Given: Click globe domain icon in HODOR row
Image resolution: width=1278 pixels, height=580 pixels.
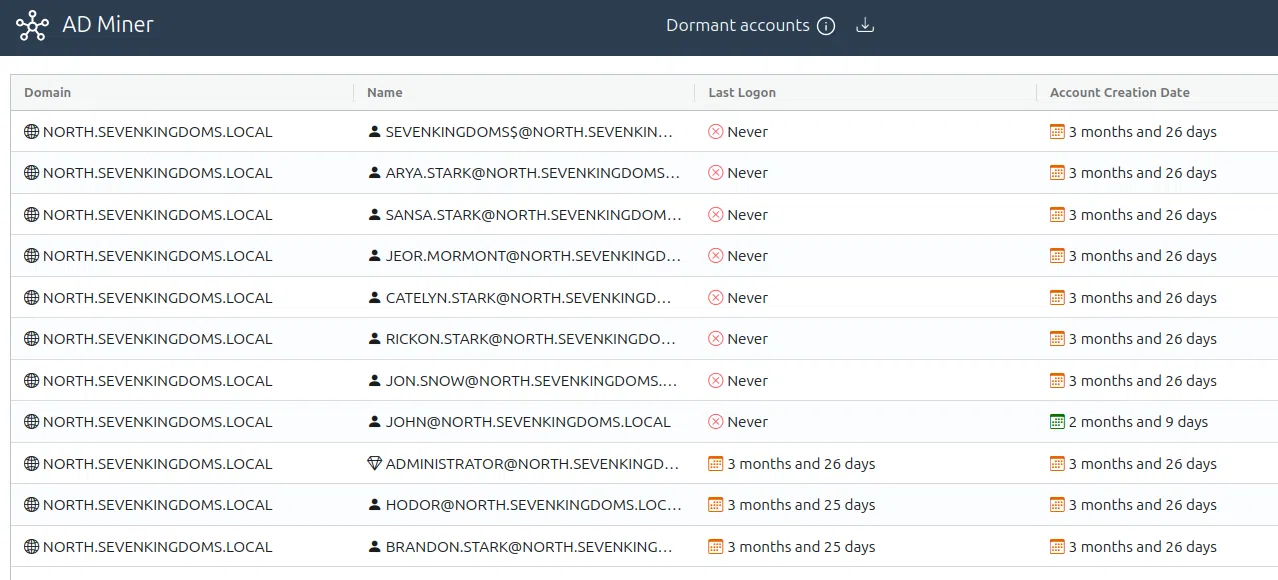Looking at the screenshot, I should tap(31, 504).
